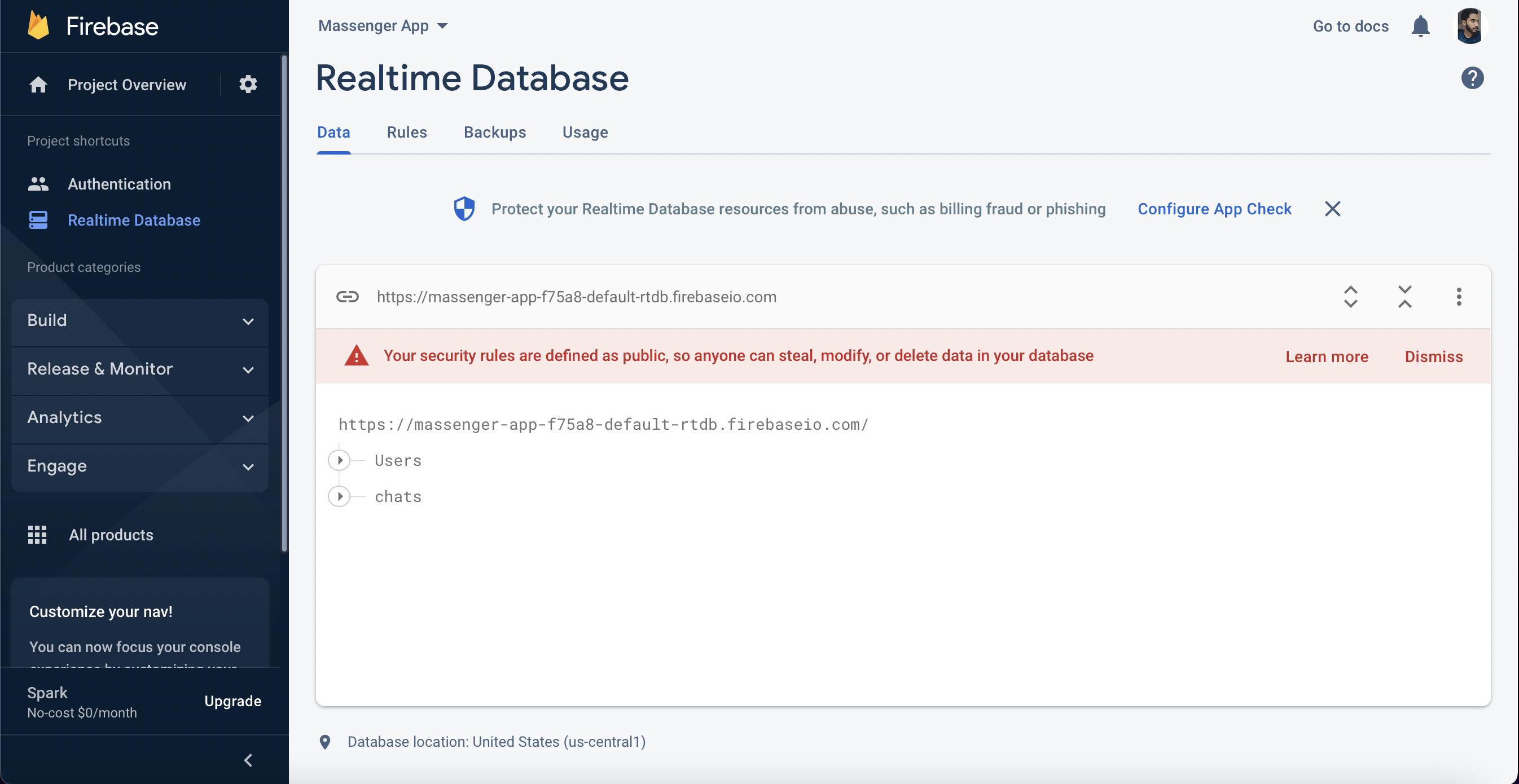This screenshot has height=784, width=1519.
Task: Click Learn more on the security warning
Action: click(x=1327, y=356)
